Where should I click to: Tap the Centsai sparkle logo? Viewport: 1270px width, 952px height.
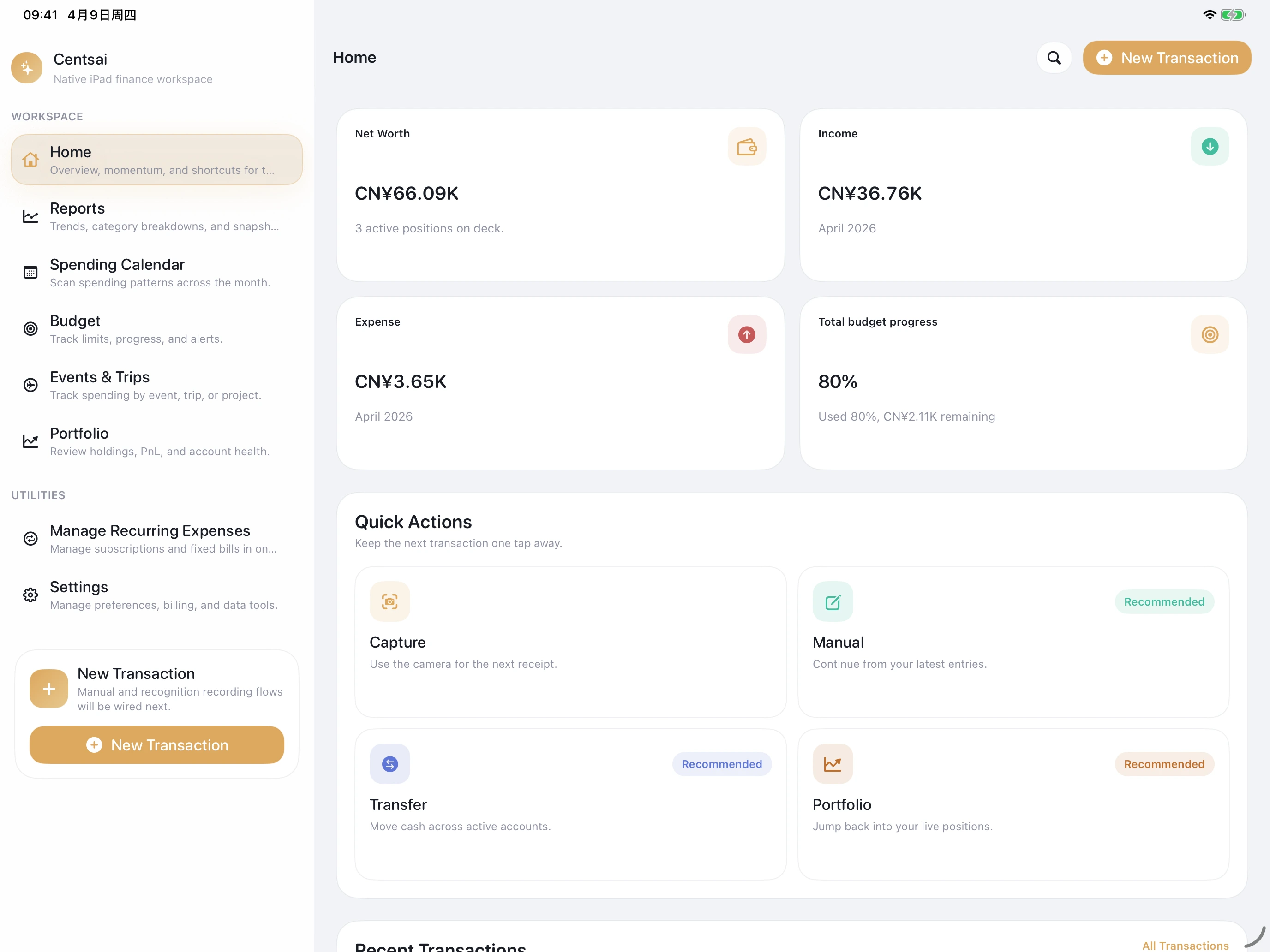(x=26, y=68)
